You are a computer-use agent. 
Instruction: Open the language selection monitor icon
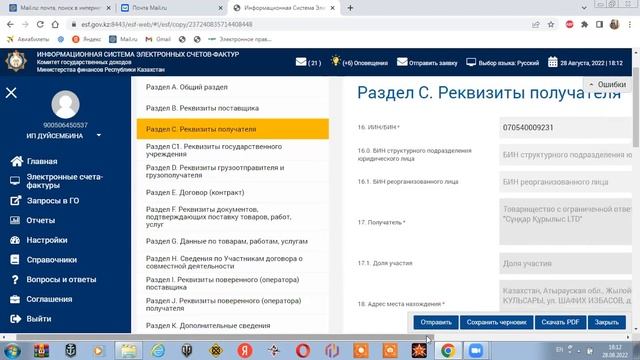pos(471,62)
